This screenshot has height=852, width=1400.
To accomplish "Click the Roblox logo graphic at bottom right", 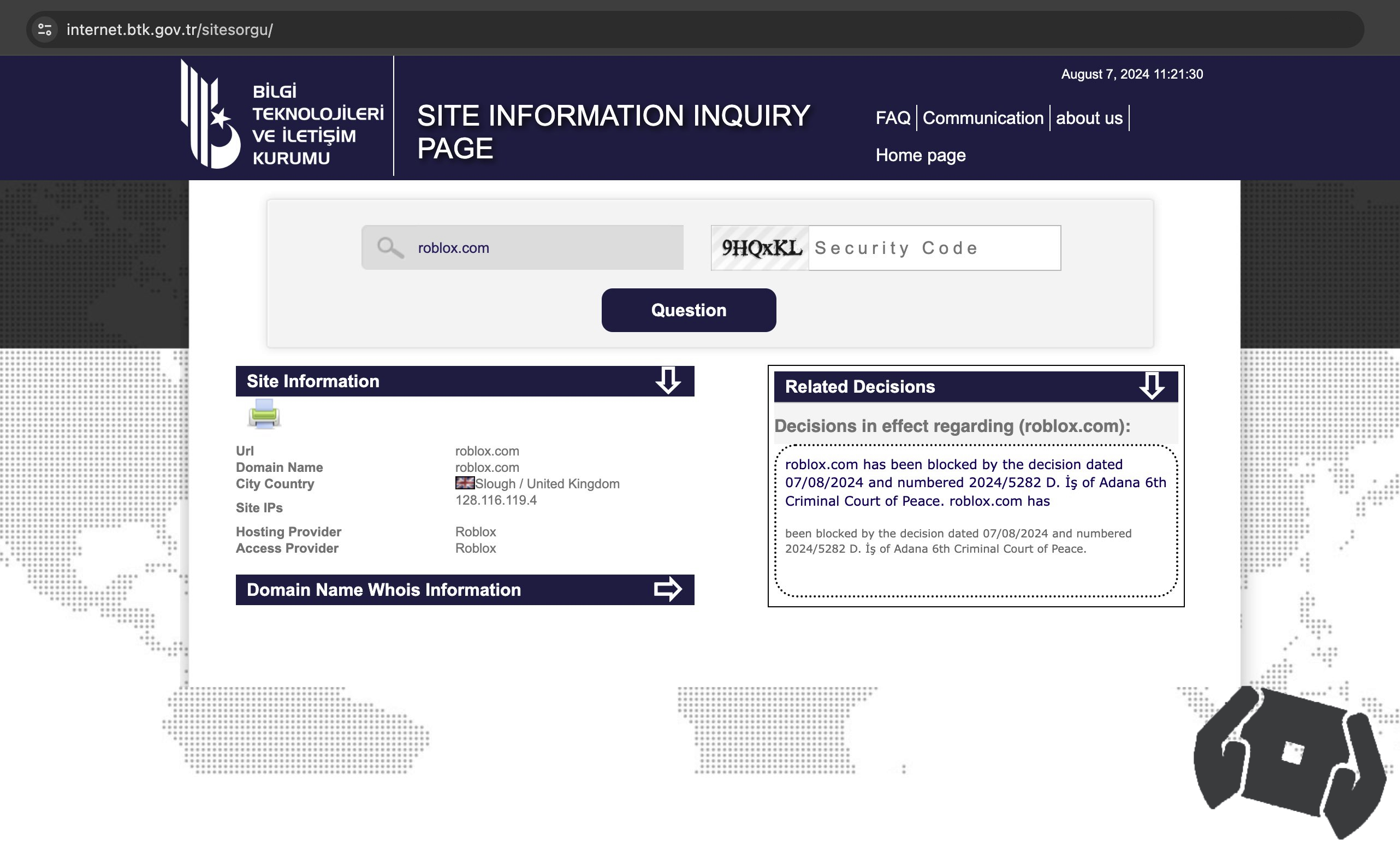I will (1290, 762).
